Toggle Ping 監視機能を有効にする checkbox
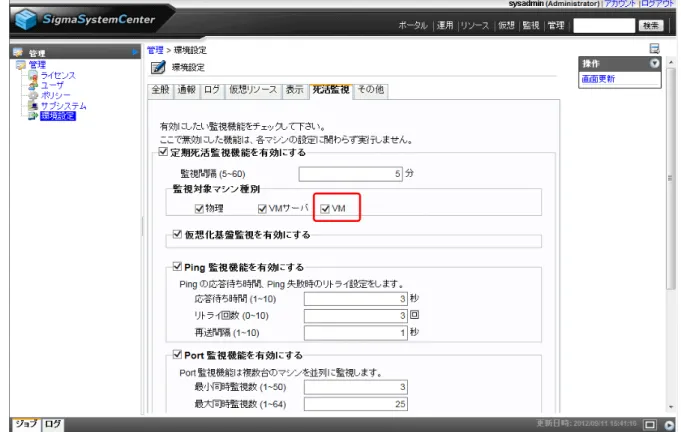The height and width of the screenshot is (432, 681). pyautogui.click(x=177, y=267)
